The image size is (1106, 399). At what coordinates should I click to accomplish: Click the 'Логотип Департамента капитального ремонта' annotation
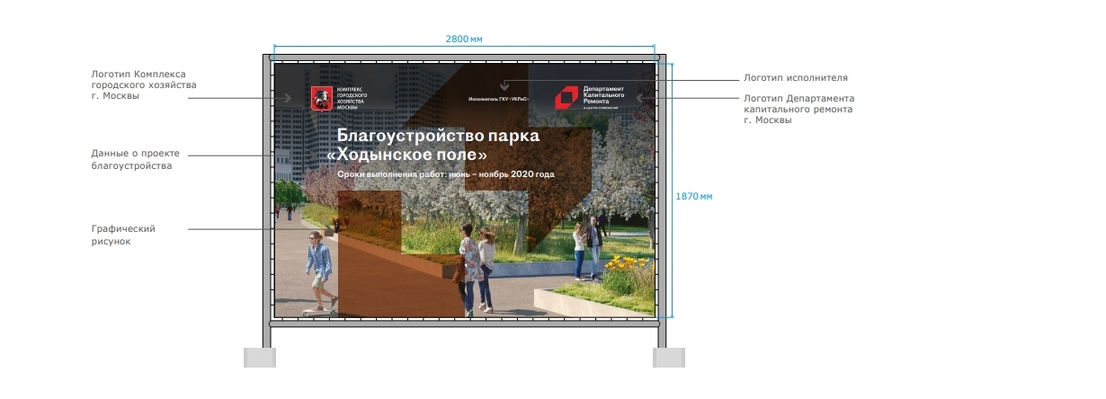click(799, 109)
